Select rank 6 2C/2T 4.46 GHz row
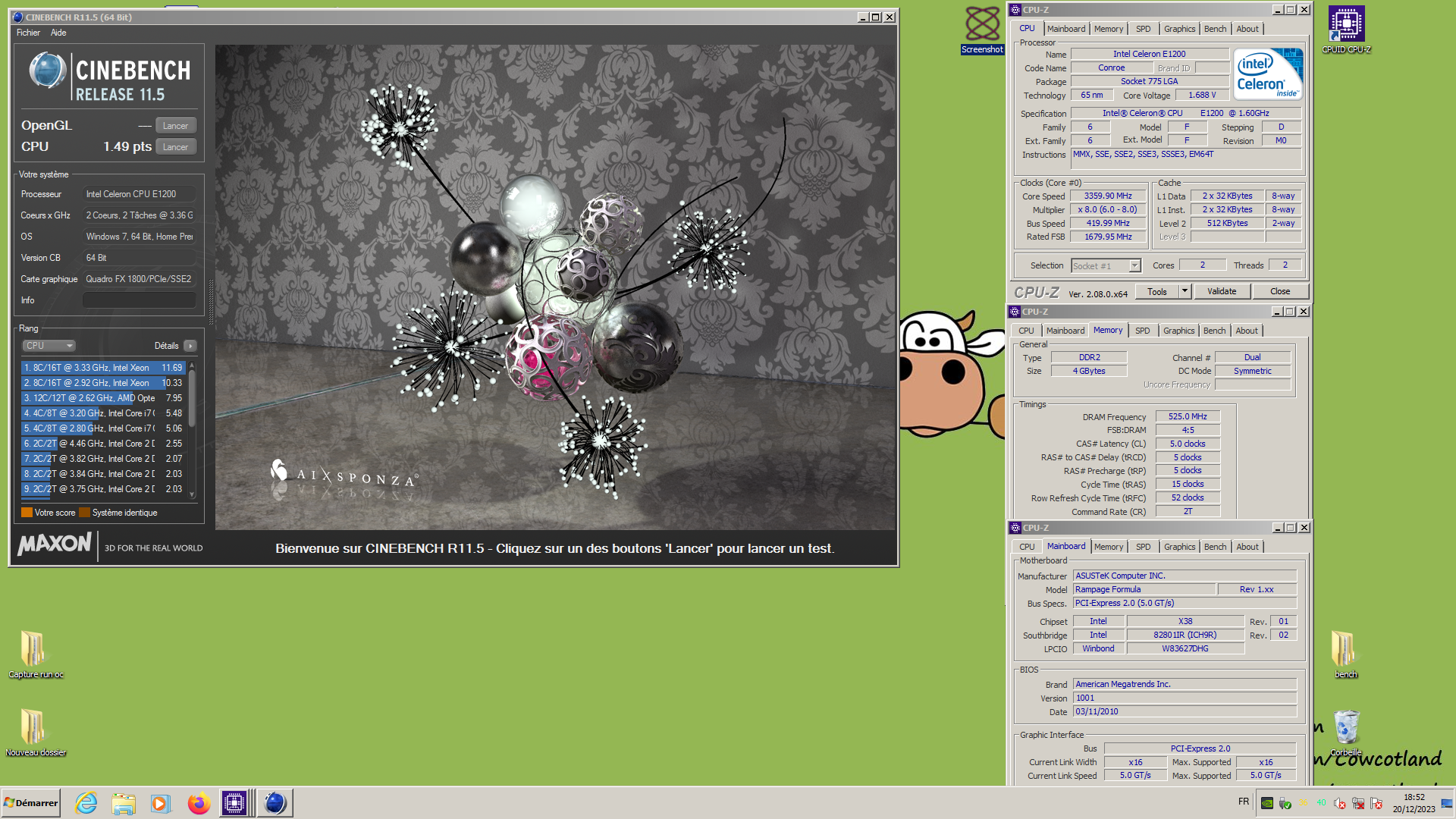Viewport: 1456px width, 819px height. click(103, 444)
